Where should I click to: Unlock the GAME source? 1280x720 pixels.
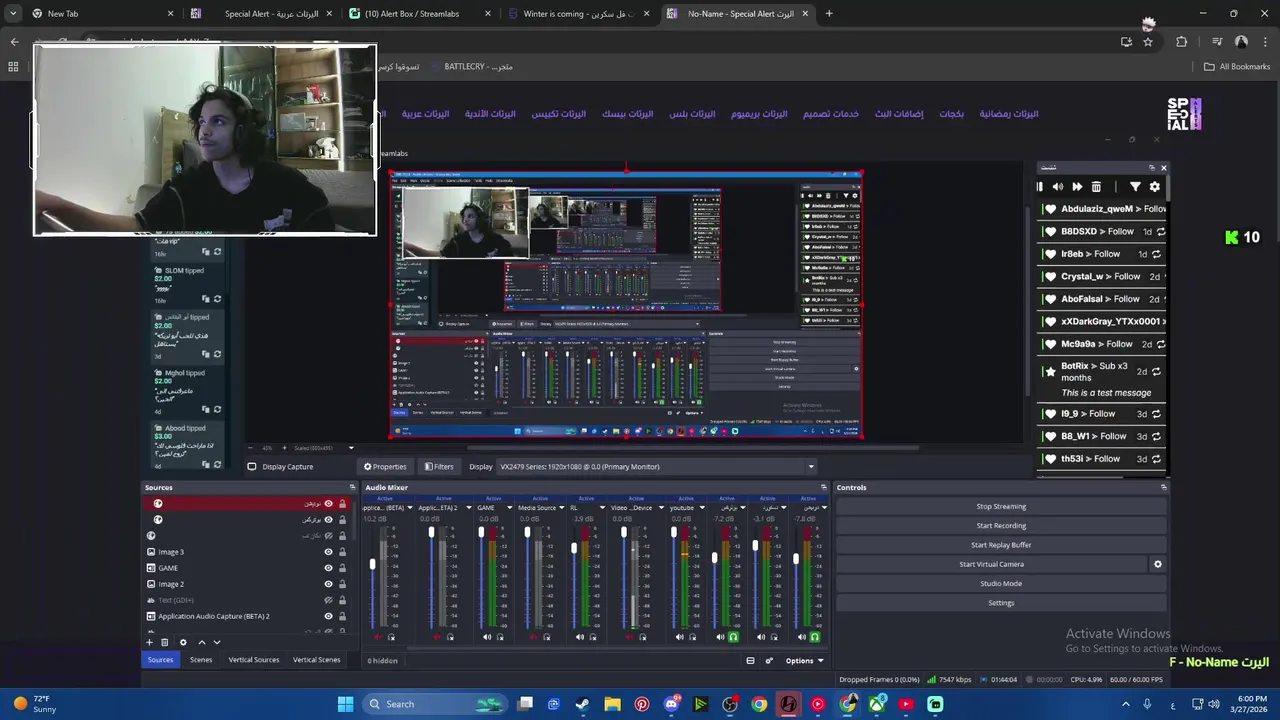[342, 568]
